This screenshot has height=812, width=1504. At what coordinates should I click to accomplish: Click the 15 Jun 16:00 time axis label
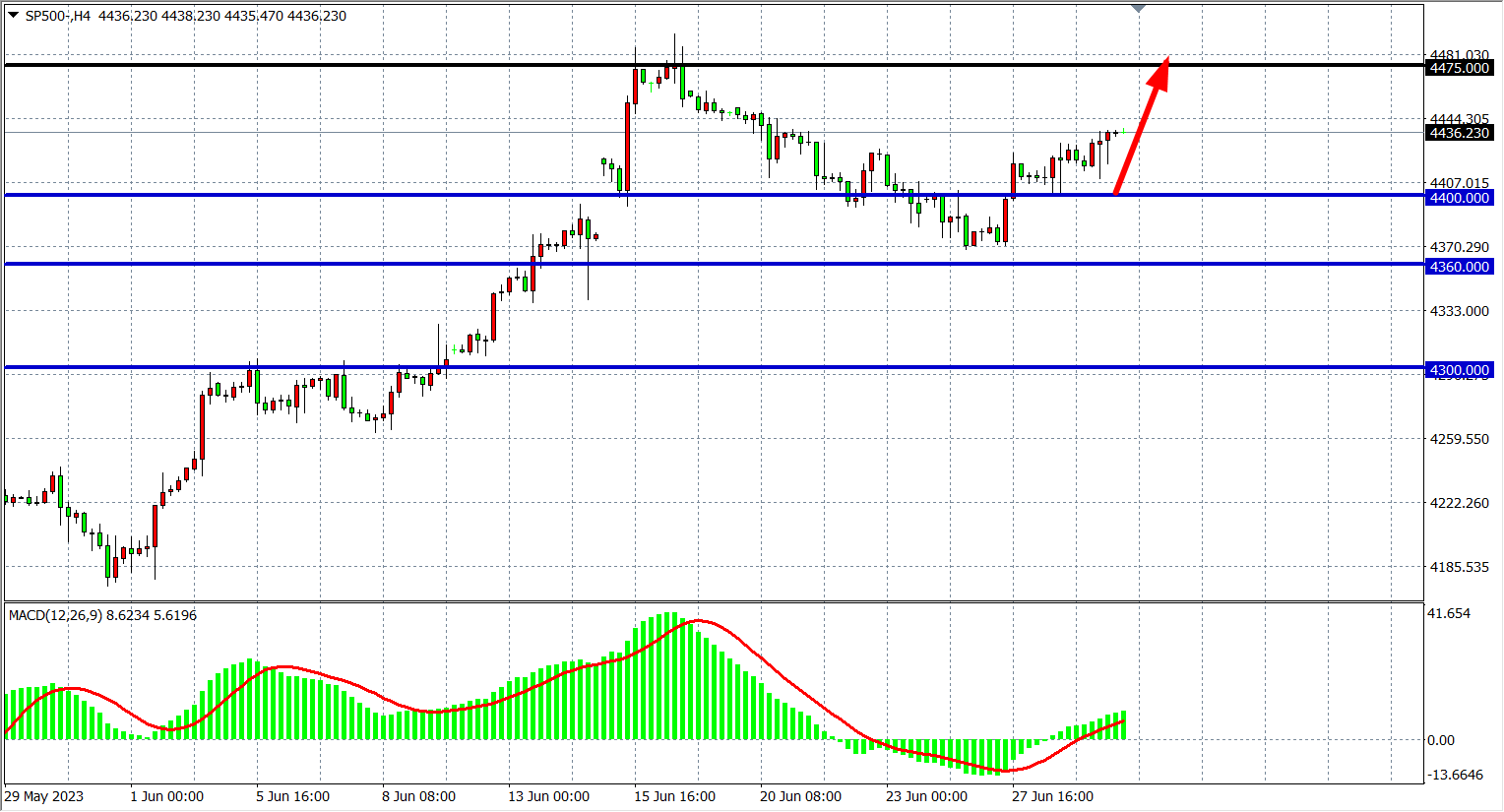pyautogui.click(x=674, y=796)
